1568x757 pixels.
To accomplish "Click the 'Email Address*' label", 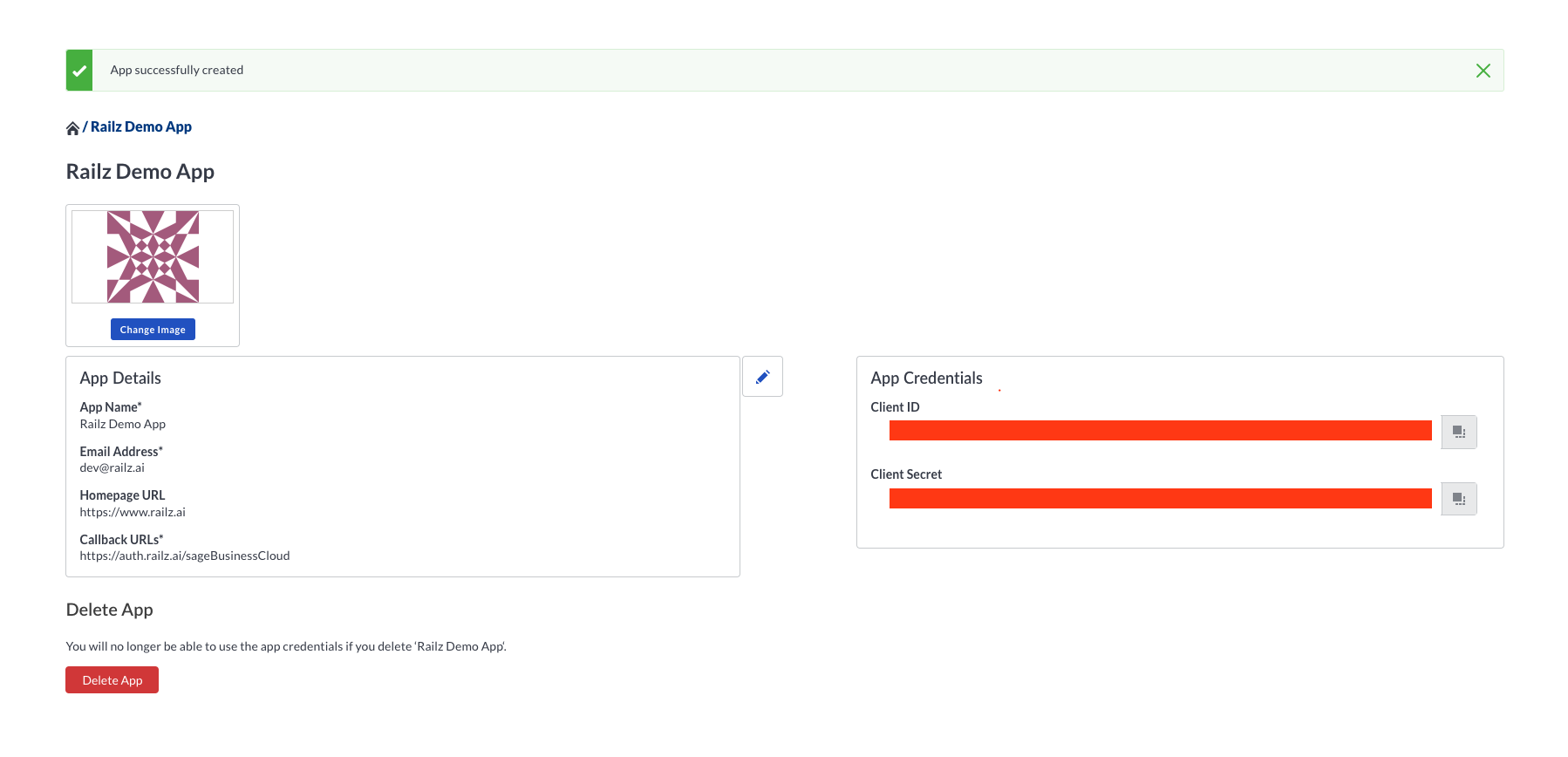I will (x=121, y=452).
